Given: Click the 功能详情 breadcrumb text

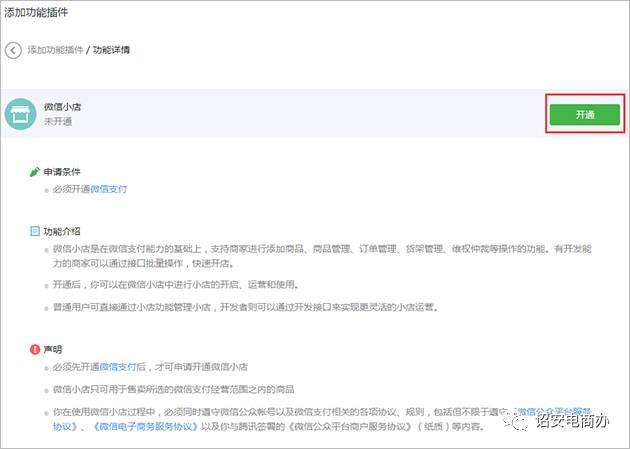Looking at the screenshot, I should 111,50.
